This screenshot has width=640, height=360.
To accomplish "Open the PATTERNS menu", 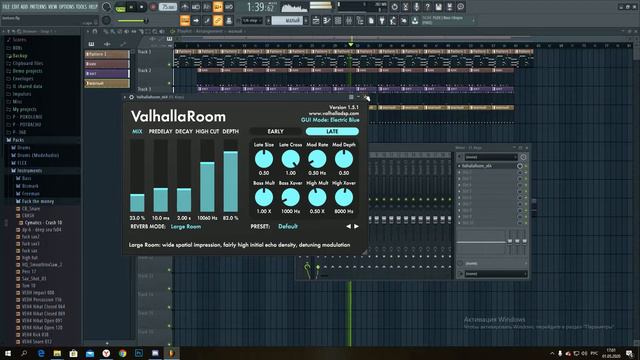I will pos(38,7).
